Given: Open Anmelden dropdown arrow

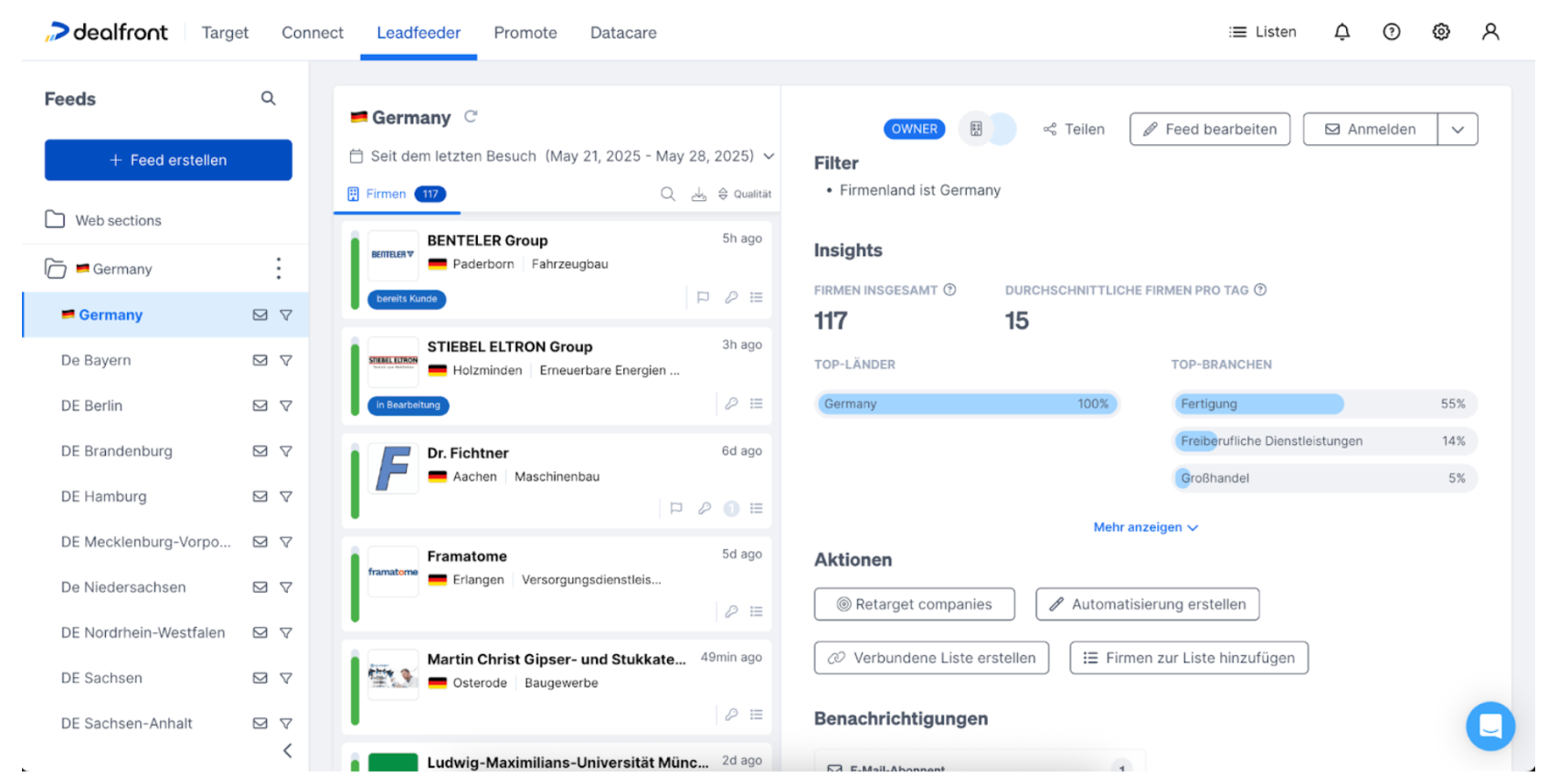Looking at the screenshot, I should point(1458,129).
